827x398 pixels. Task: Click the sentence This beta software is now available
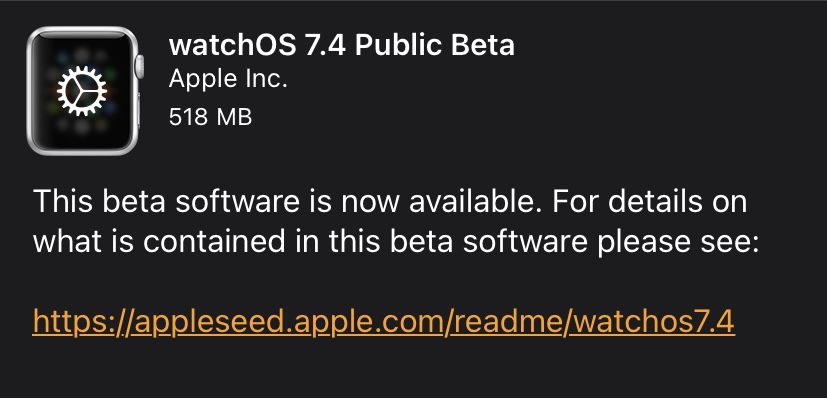pyautogui.click(x=289, y=201)
